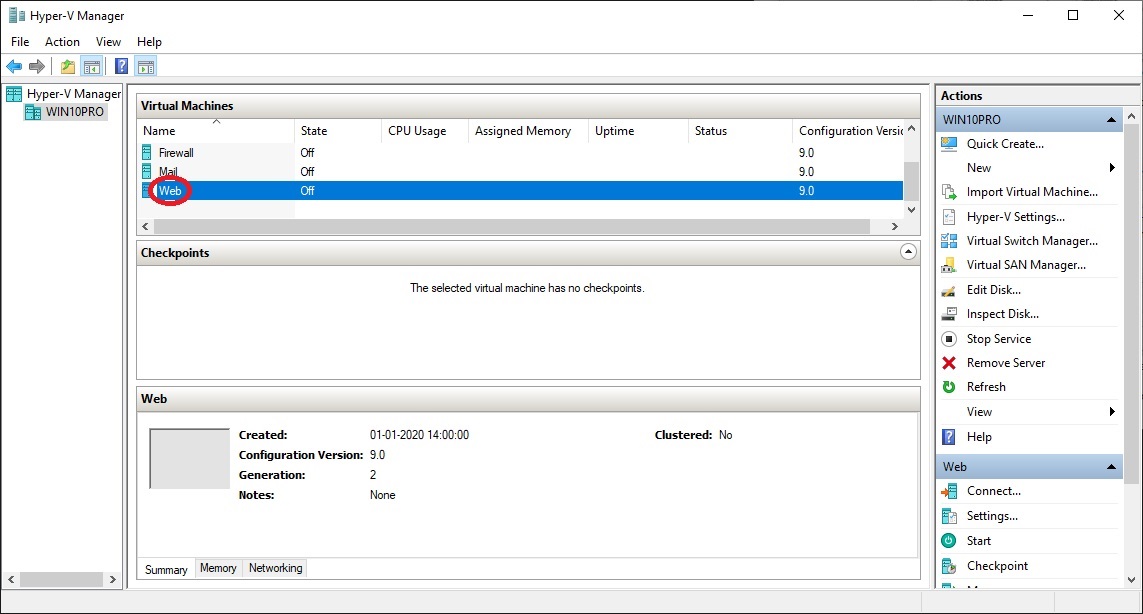
Task: Select the Web virtual machine row
Action: pyautogui.click(x=521, y=190)
